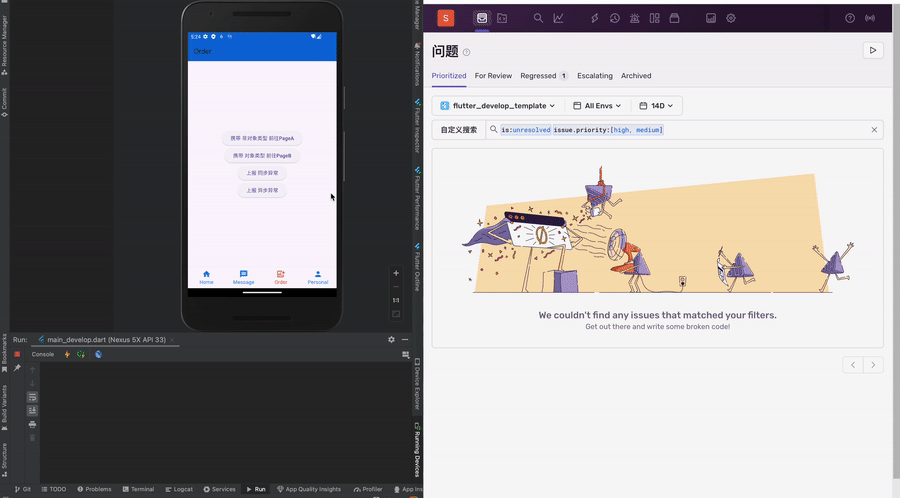Open flutter_develop_template project dropdown

click(497, 106)
